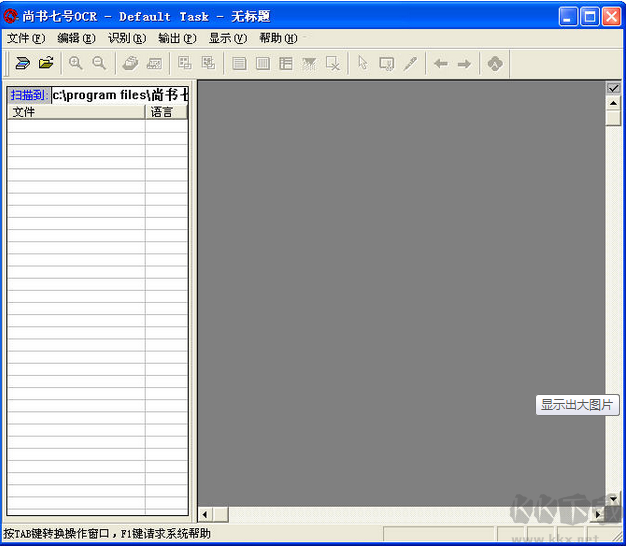The image size is (626, 546).
Task: Click the recognize text toolbar icon
Action: (x=154, y=63)
